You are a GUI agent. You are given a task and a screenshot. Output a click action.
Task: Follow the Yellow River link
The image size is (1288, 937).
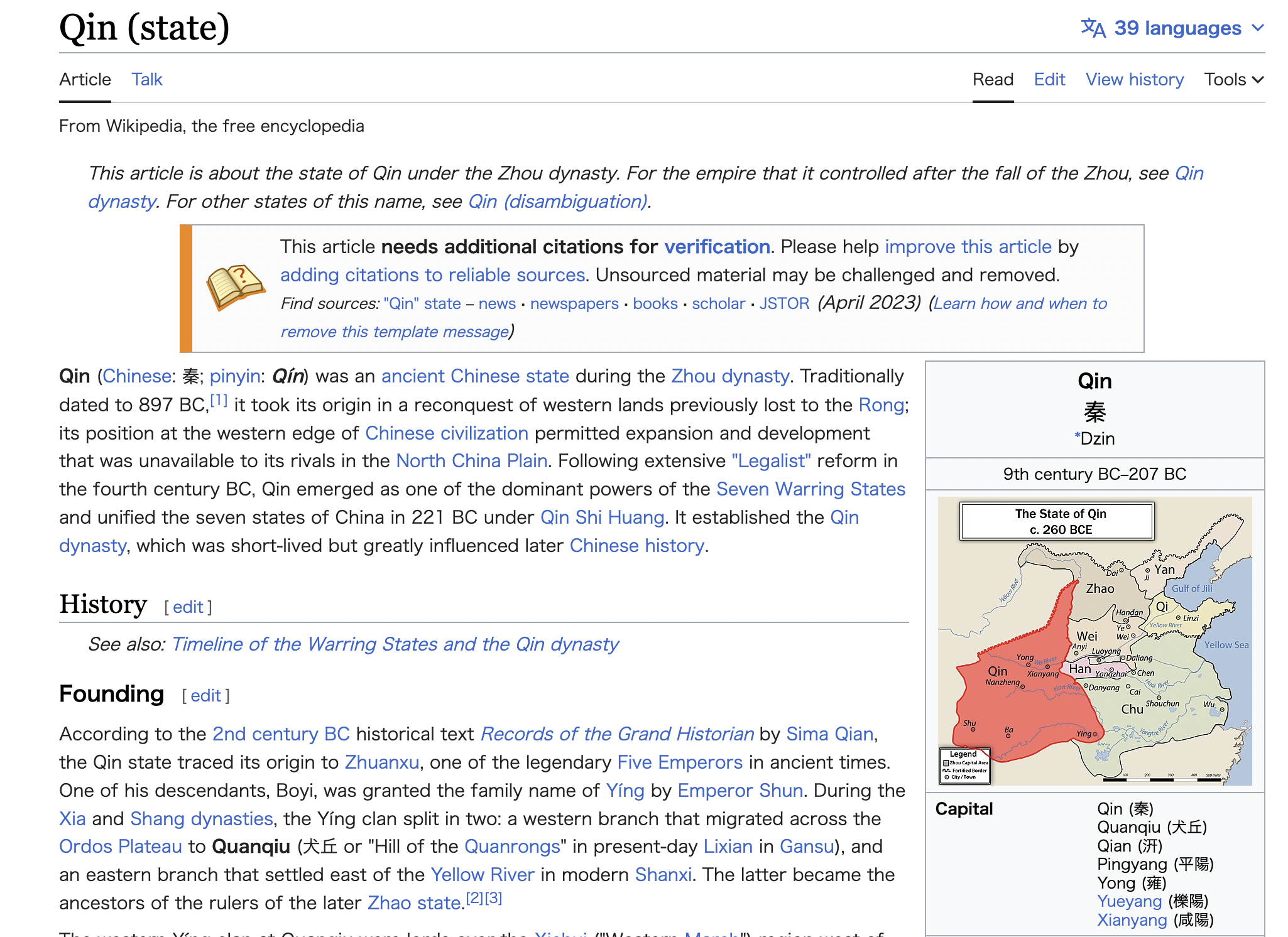pos(483,874)
